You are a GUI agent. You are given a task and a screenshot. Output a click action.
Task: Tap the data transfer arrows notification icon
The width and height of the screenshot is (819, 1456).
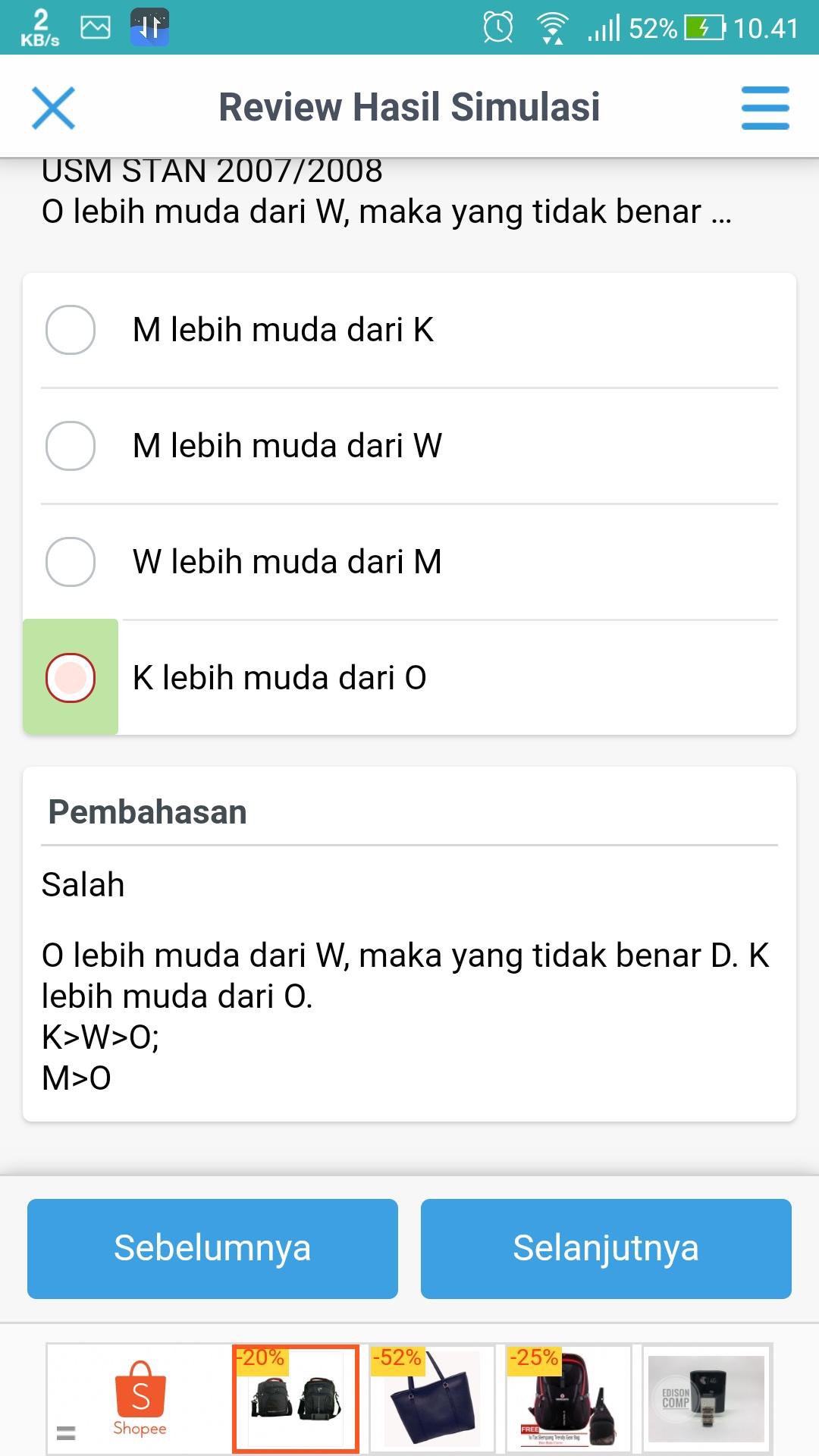149,28
